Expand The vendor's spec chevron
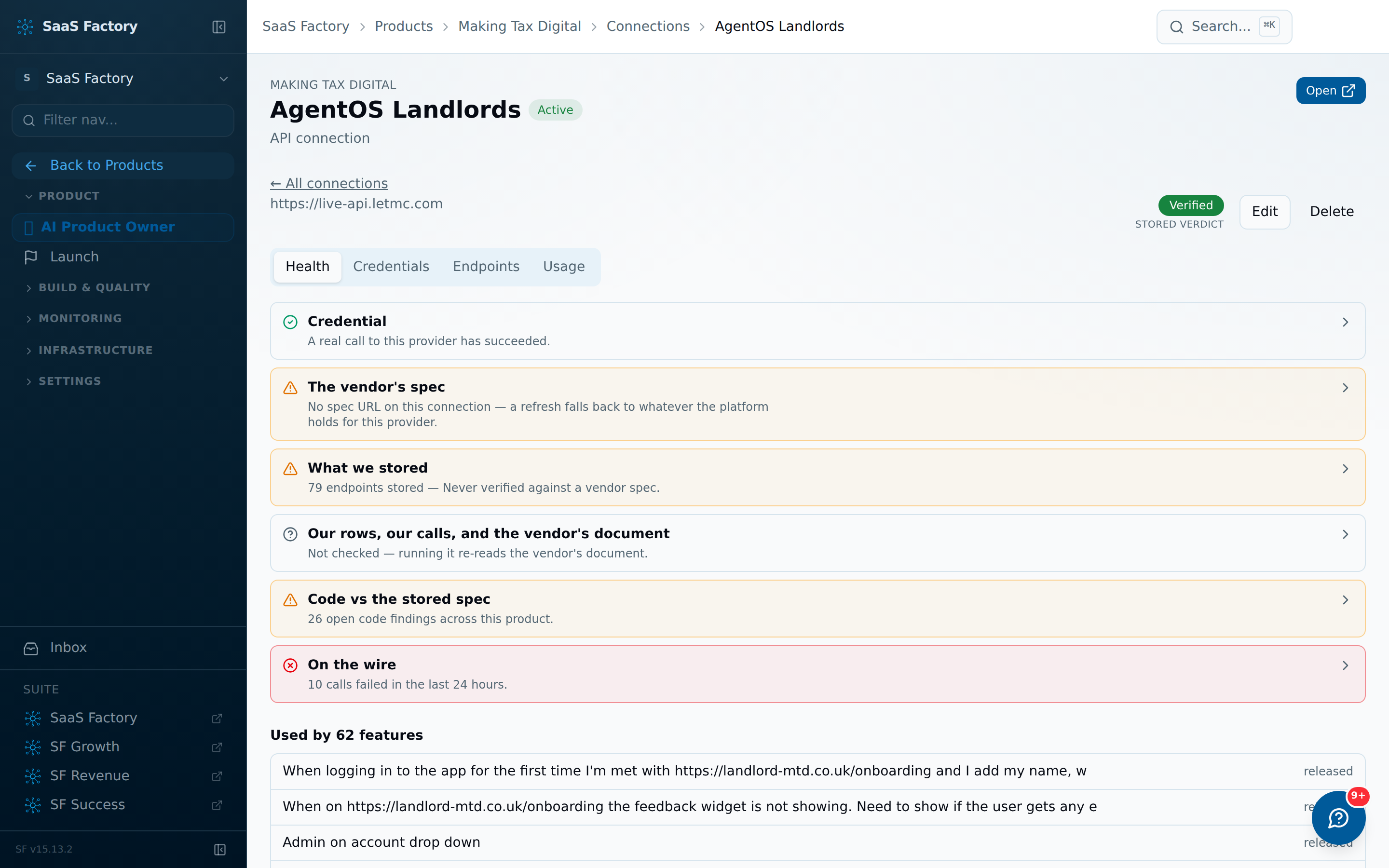The height and width of the screenshot is (868, 1389). 1346,388
